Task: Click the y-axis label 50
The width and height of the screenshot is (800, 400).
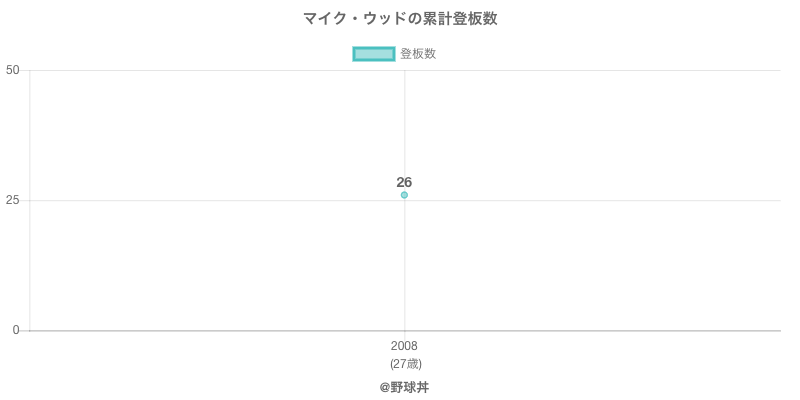Action: (x=12, y=70)
